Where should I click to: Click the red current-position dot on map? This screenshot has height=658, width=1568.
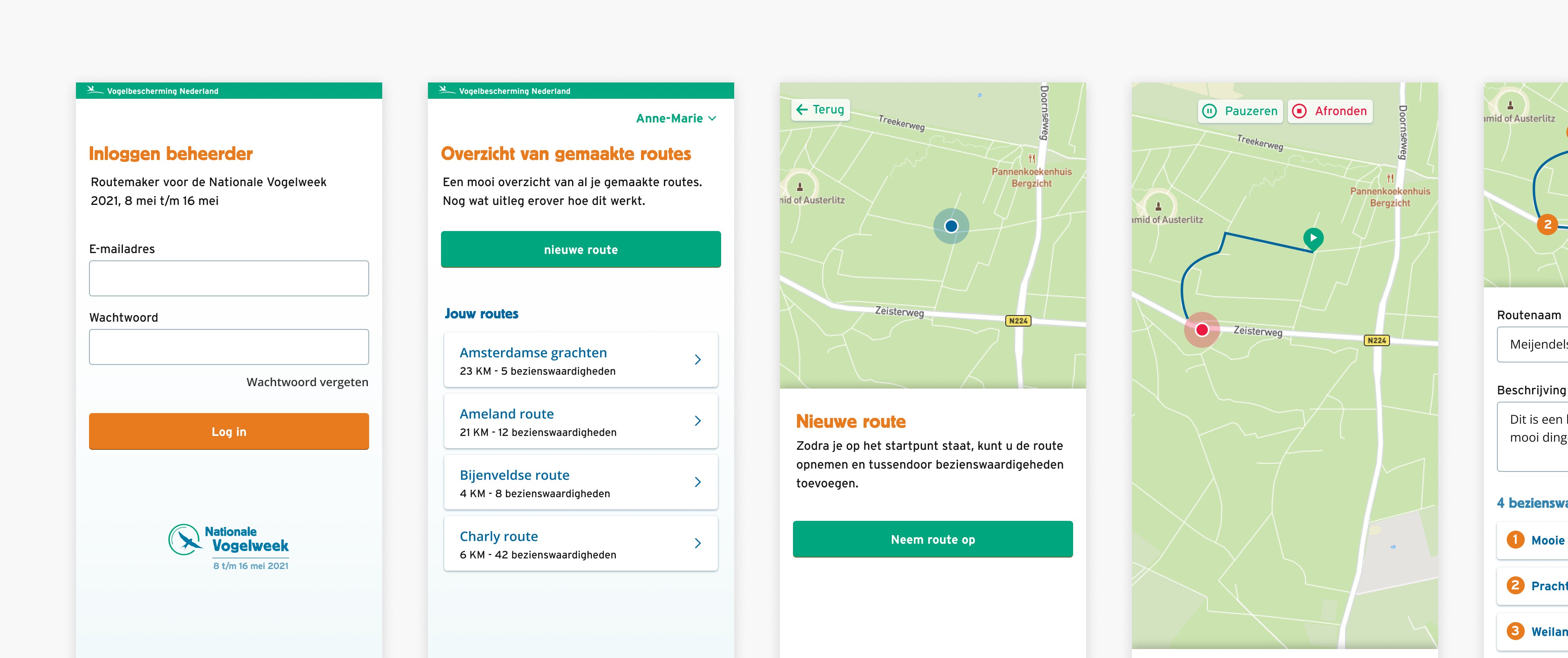point(1202,330)
